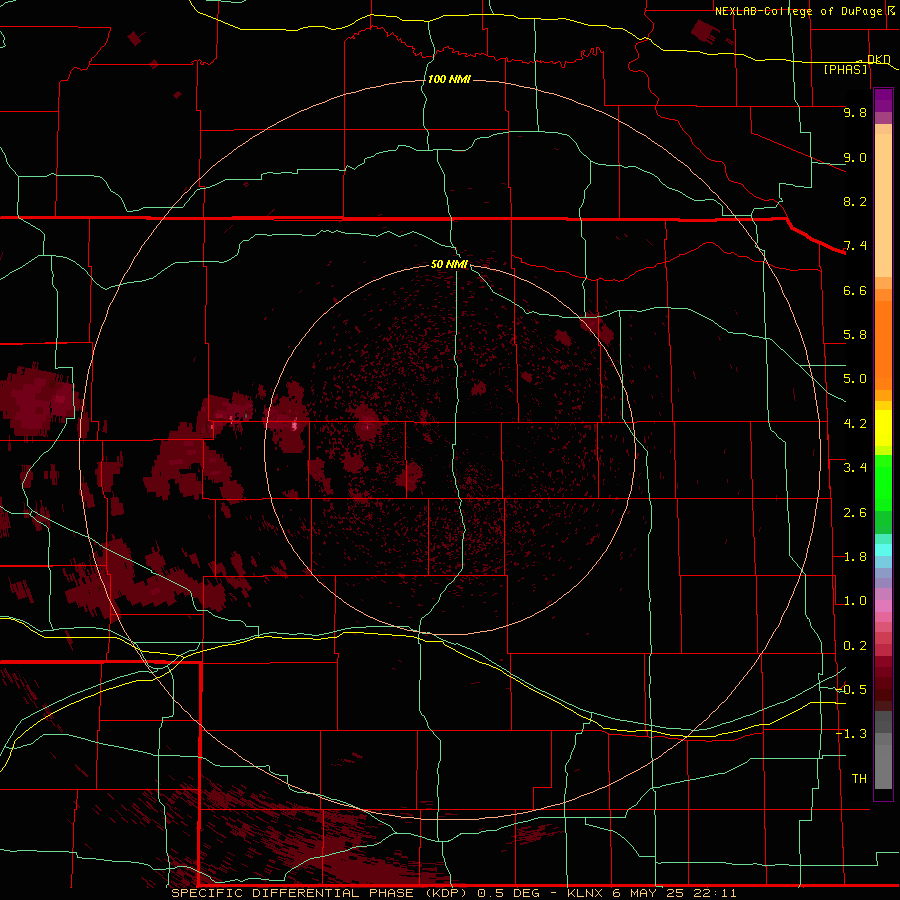Click the logo icon after DuPage
The image size is (900, 900).
coord(891,10)
